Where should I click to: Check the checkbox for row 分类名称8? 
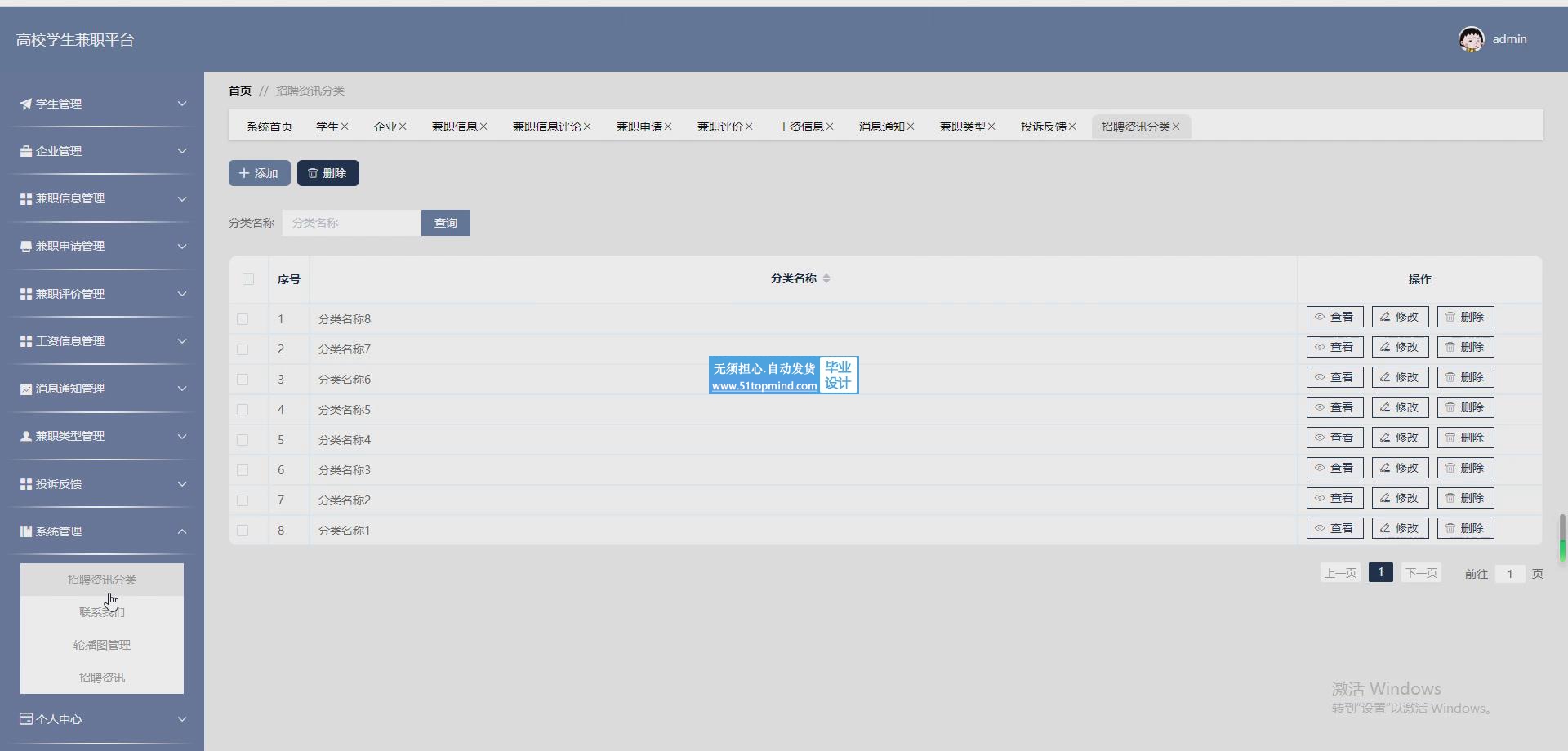point(243,319)
